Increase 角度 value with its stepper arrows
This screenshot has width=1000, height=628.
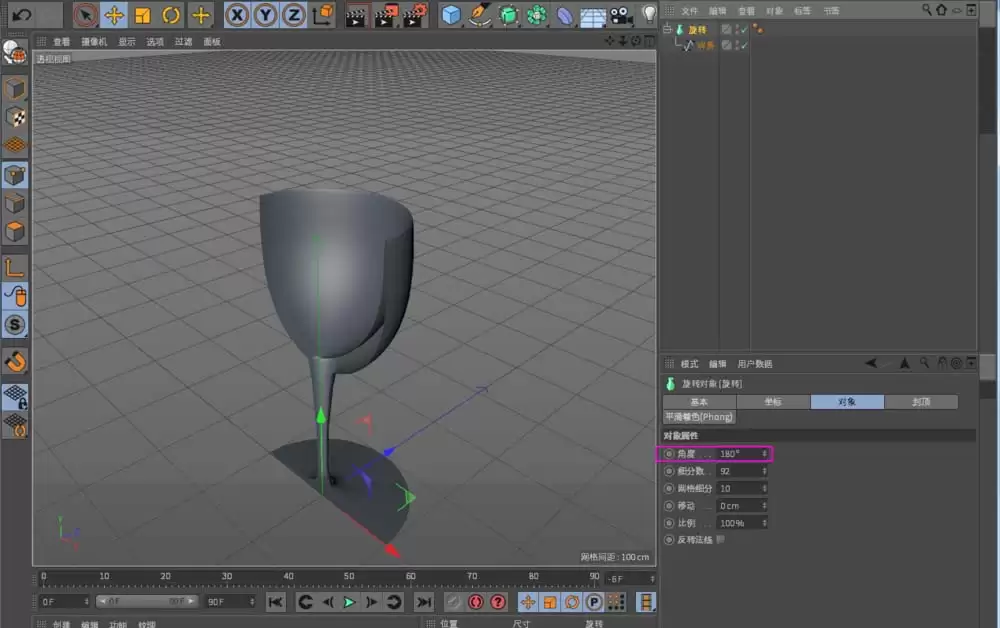click(x=764, y=451)
